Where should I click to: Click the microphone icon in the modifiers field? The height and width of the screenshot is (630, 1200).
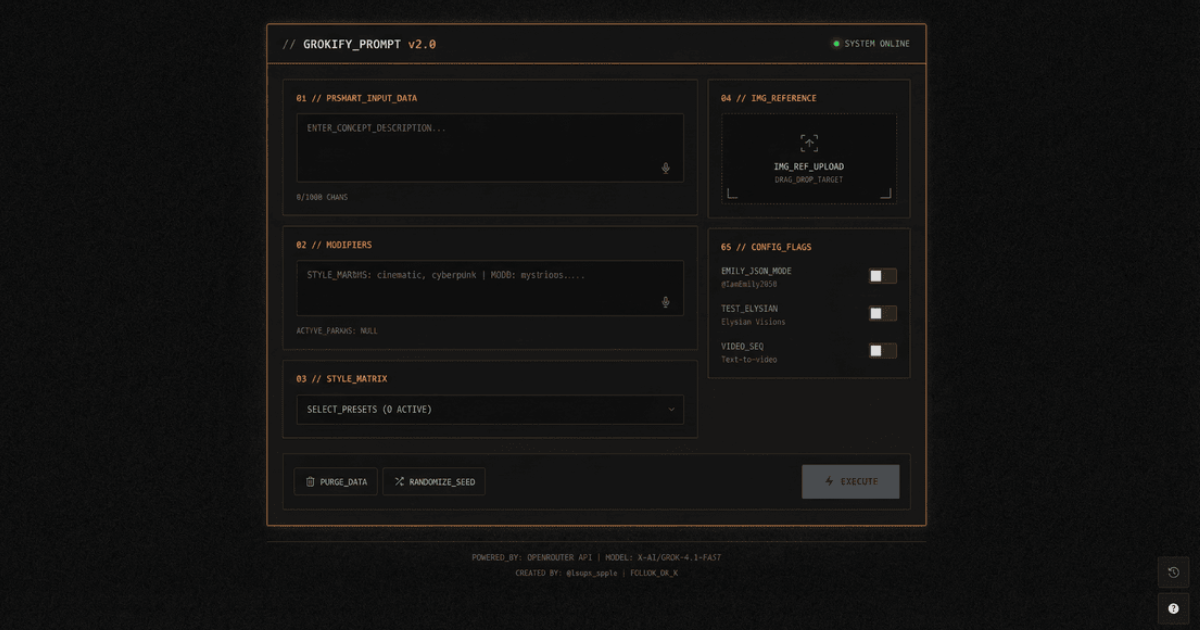tap(665, 302)
